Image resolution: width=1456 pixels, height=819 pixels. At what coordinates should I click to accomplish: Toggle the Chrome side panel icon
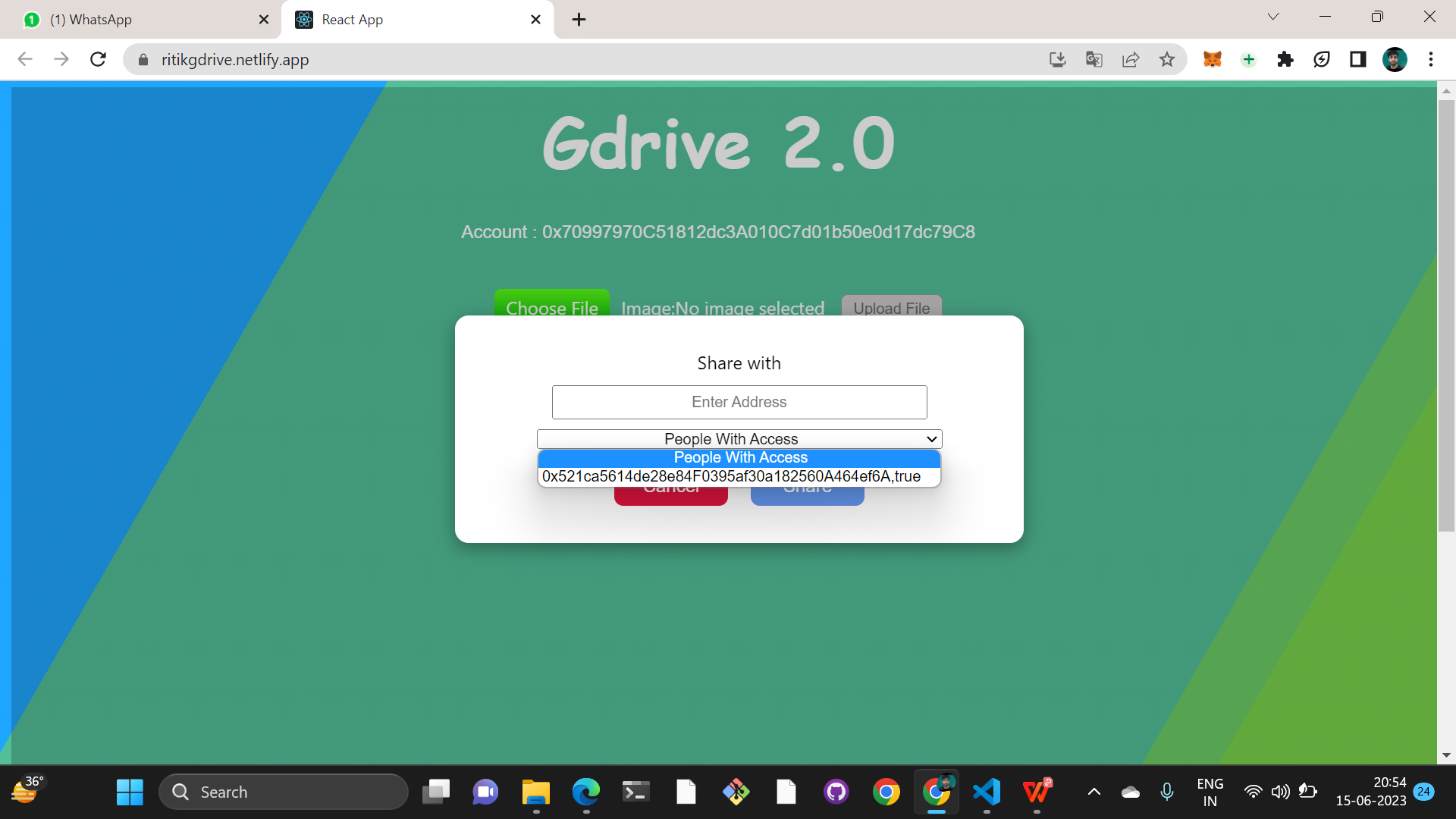(1357, 59)
